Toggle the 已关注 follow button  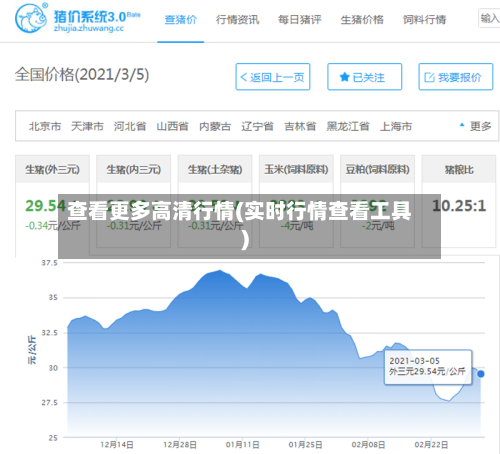364,77
